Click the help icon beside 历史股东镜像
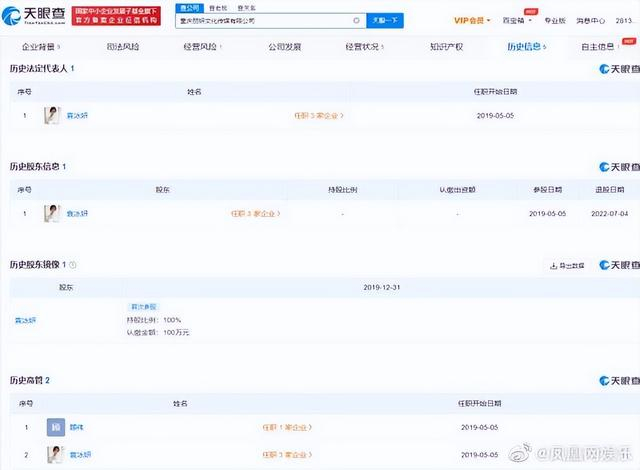 [x=74, y=265]
